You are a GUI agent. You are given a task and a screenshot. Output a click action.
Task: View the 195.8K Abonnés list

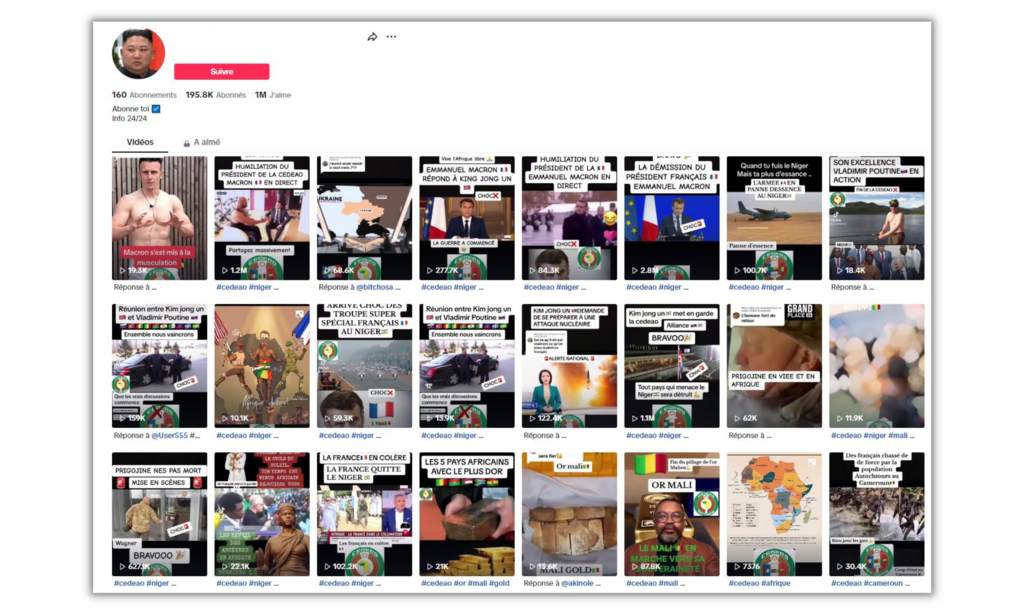pyautogui.click(x=215, y=95)
